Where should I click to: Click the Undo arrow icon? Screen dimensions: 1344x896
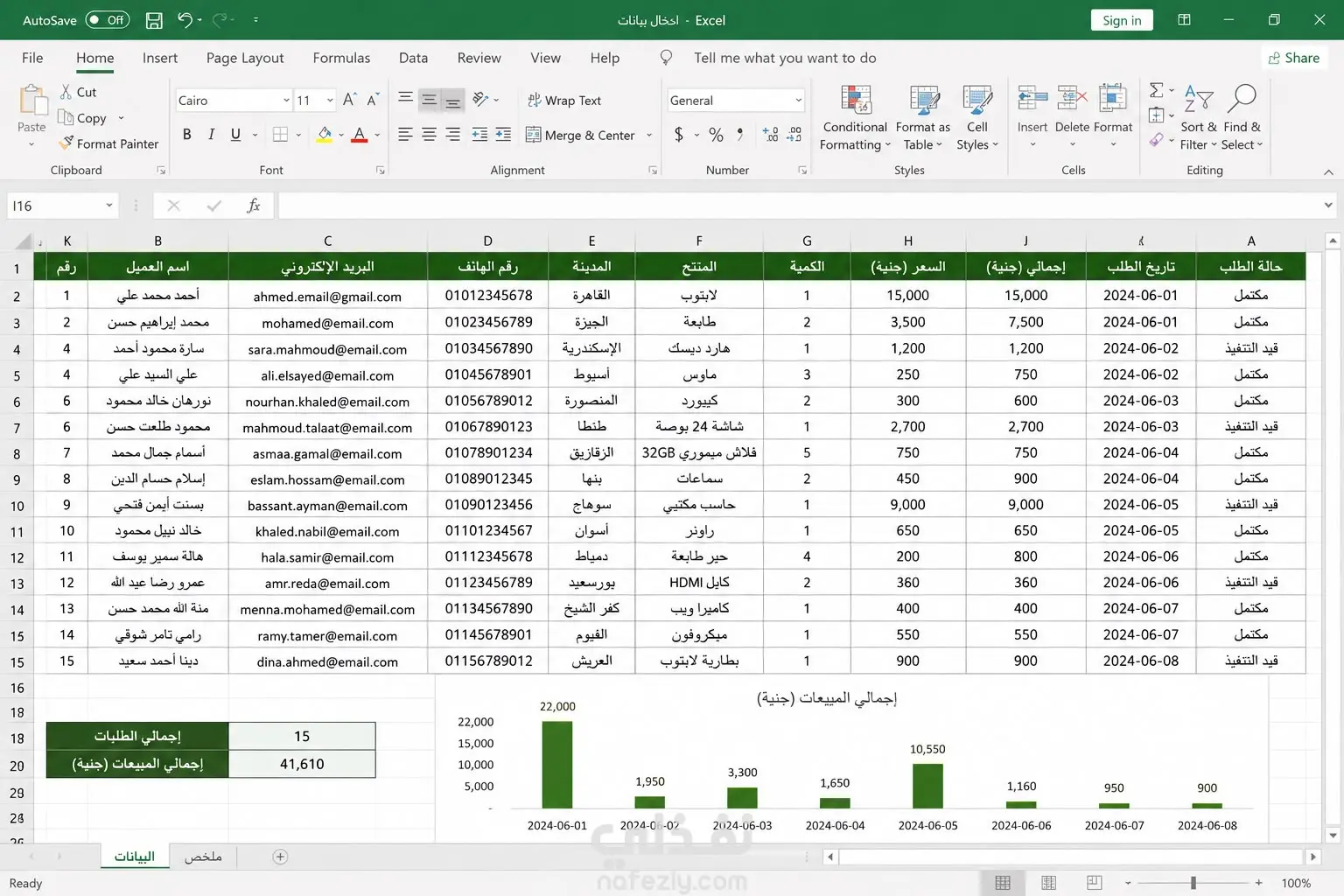pos(185,19)
